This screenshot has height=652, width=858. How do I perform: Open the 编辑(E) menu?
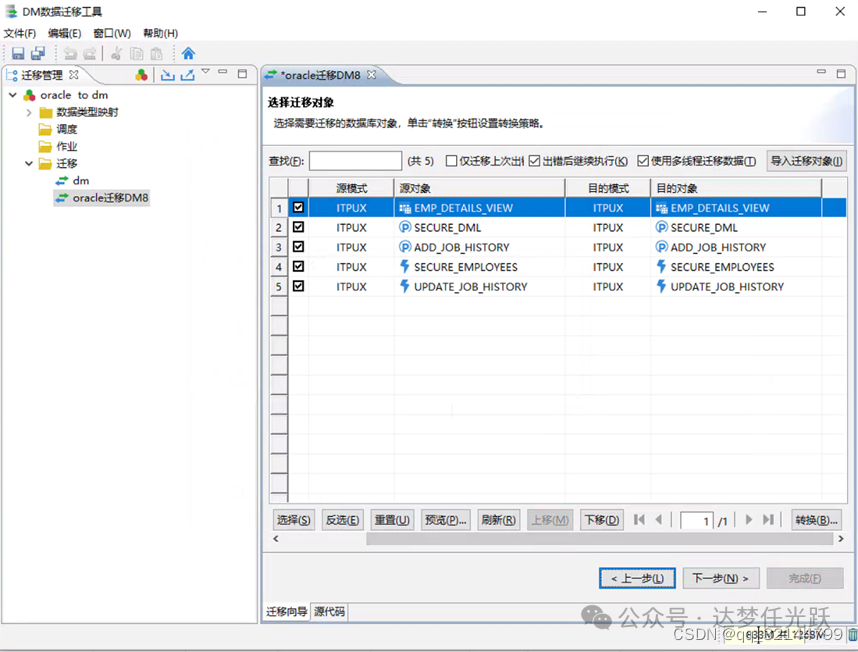65,33
